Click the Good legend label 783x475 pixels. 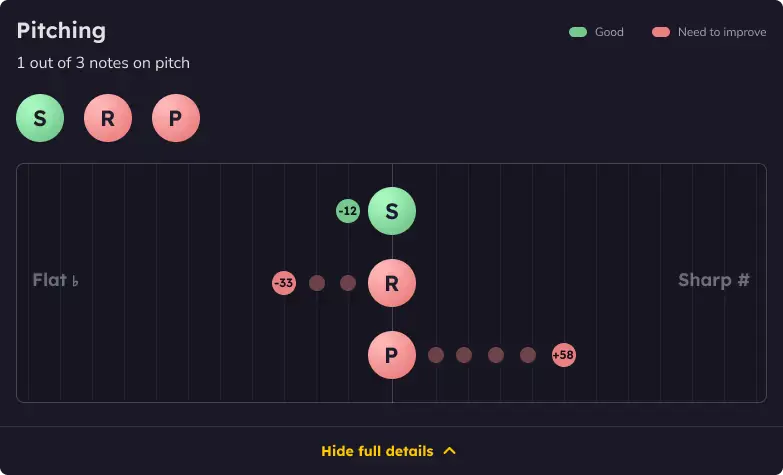pyautogui.click(x=609, y=32)
